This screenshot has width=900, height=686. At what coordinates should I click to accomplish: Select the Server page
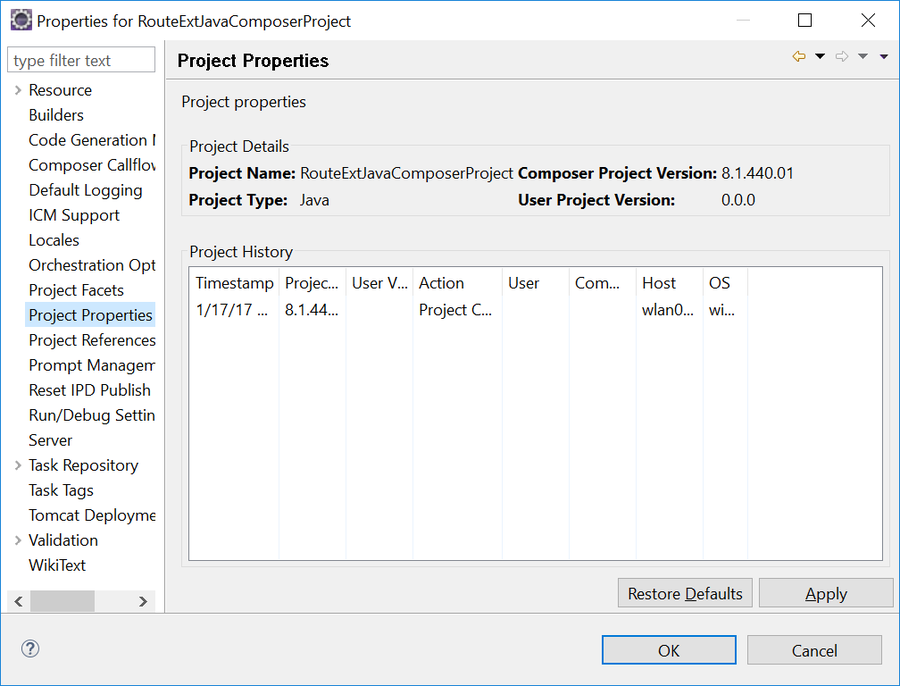(x=51, y=440)
